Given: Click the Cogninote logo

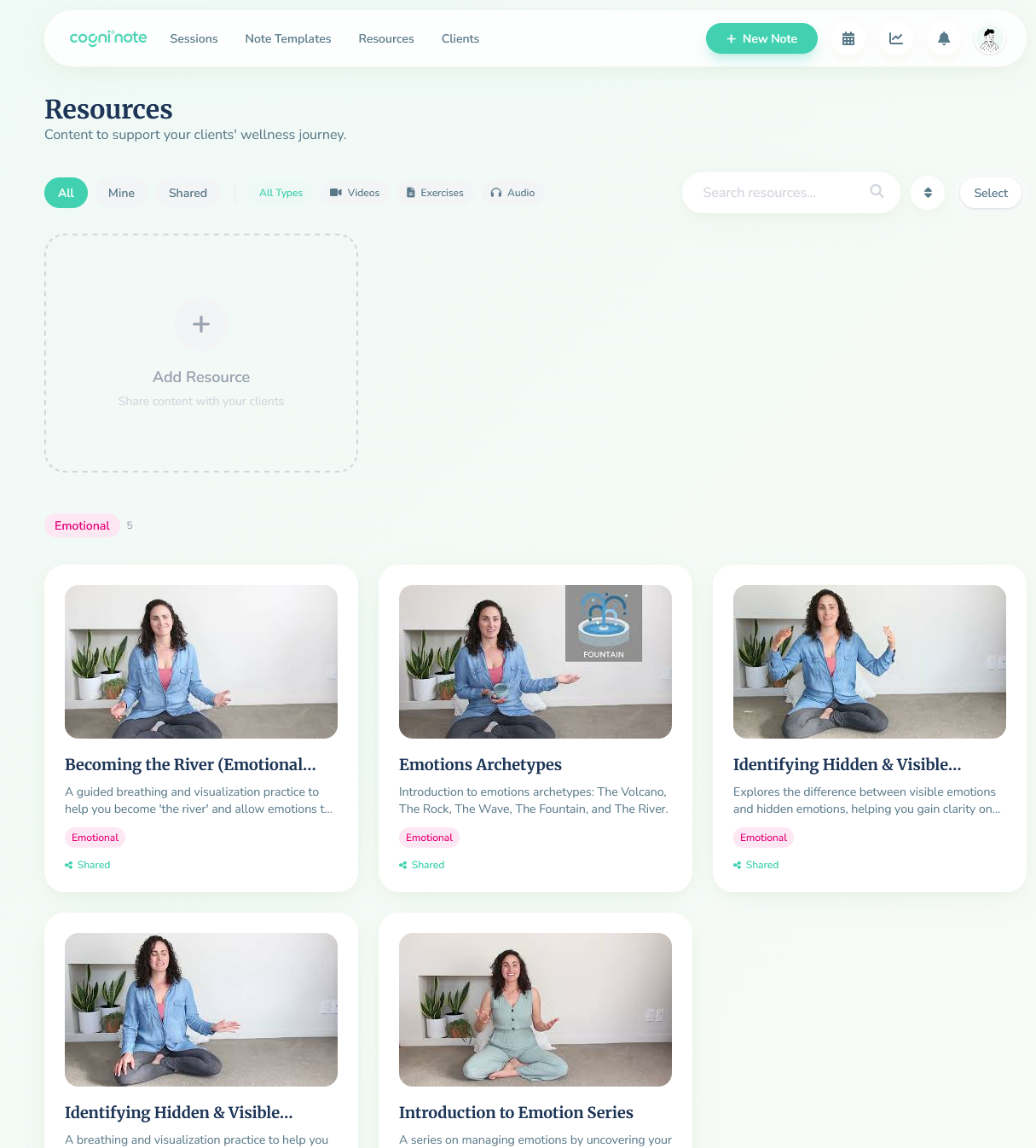Looking at the screenshot, I should coord(107,38).
